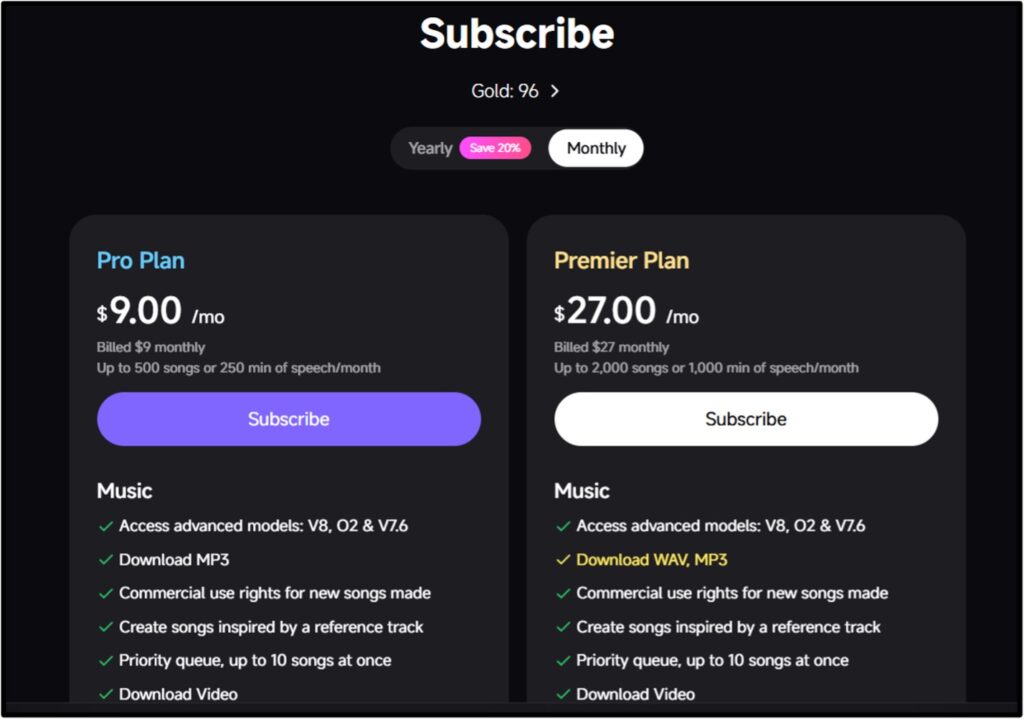Click checkmark next to Pro Priority queue feature
The height and width of the screenshot is (719, 1024).
point(105,661)
